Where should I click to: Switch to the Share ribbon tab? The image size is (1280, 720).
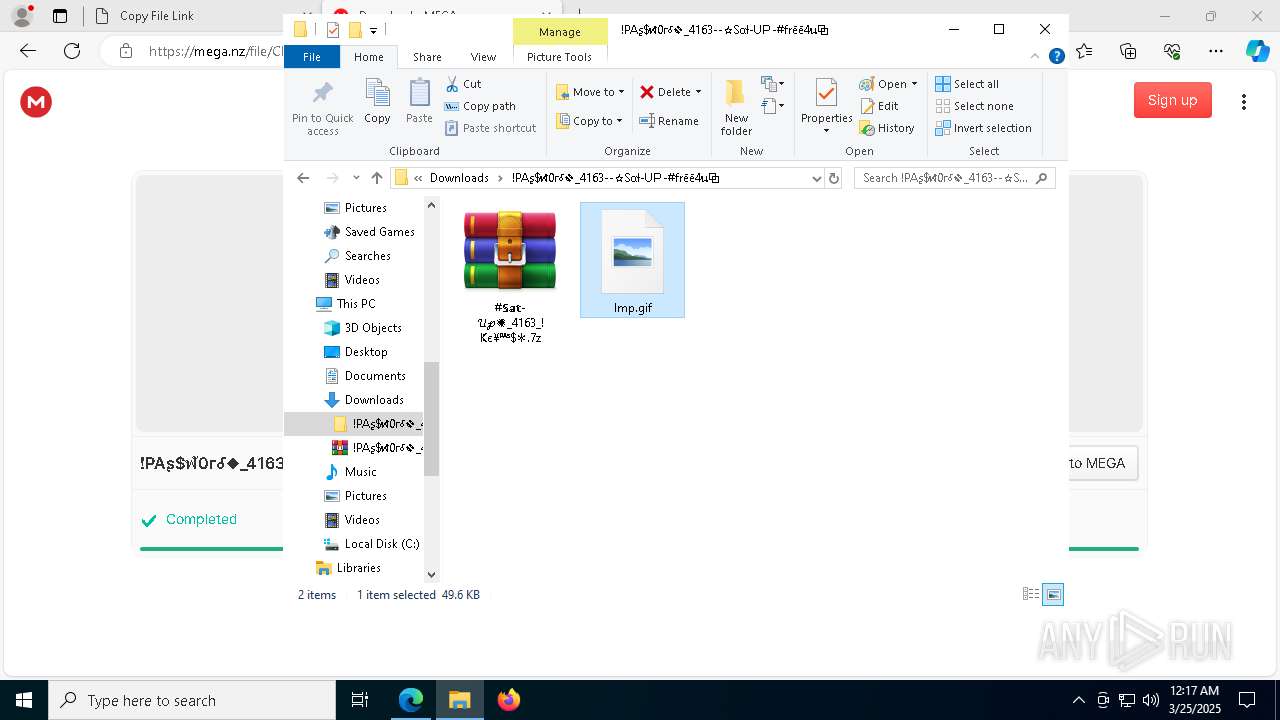[427, 57]
